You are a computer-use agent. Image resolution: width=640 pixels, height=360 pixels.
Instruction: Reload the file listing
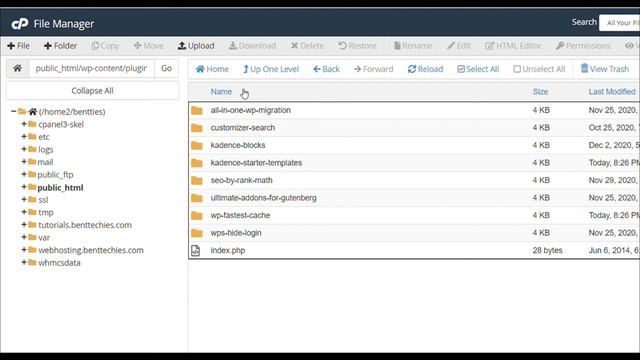[425, 69]
